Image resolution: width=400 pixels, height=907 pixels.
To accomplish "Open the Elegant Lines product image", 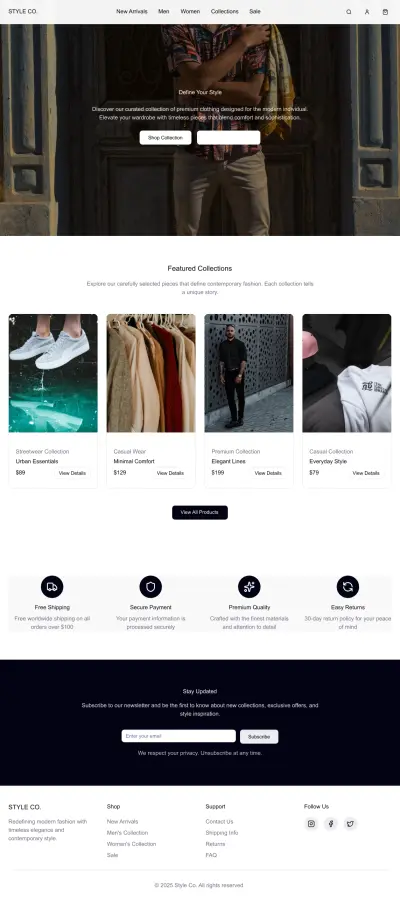I will click(x=249, y=373).
